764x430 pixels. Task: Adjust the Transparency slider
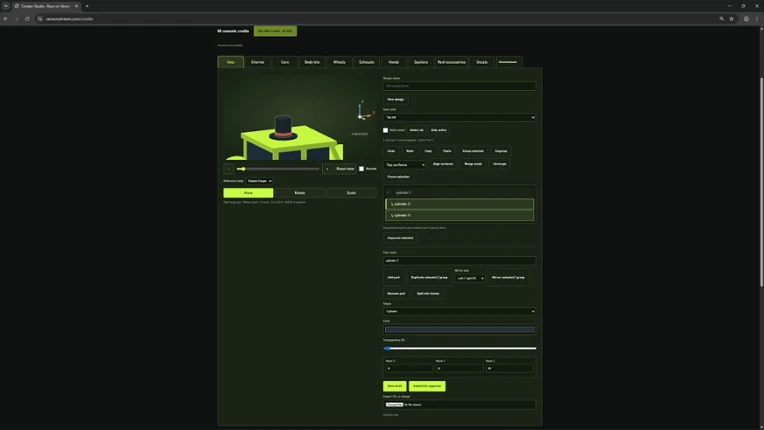point(459,349)
